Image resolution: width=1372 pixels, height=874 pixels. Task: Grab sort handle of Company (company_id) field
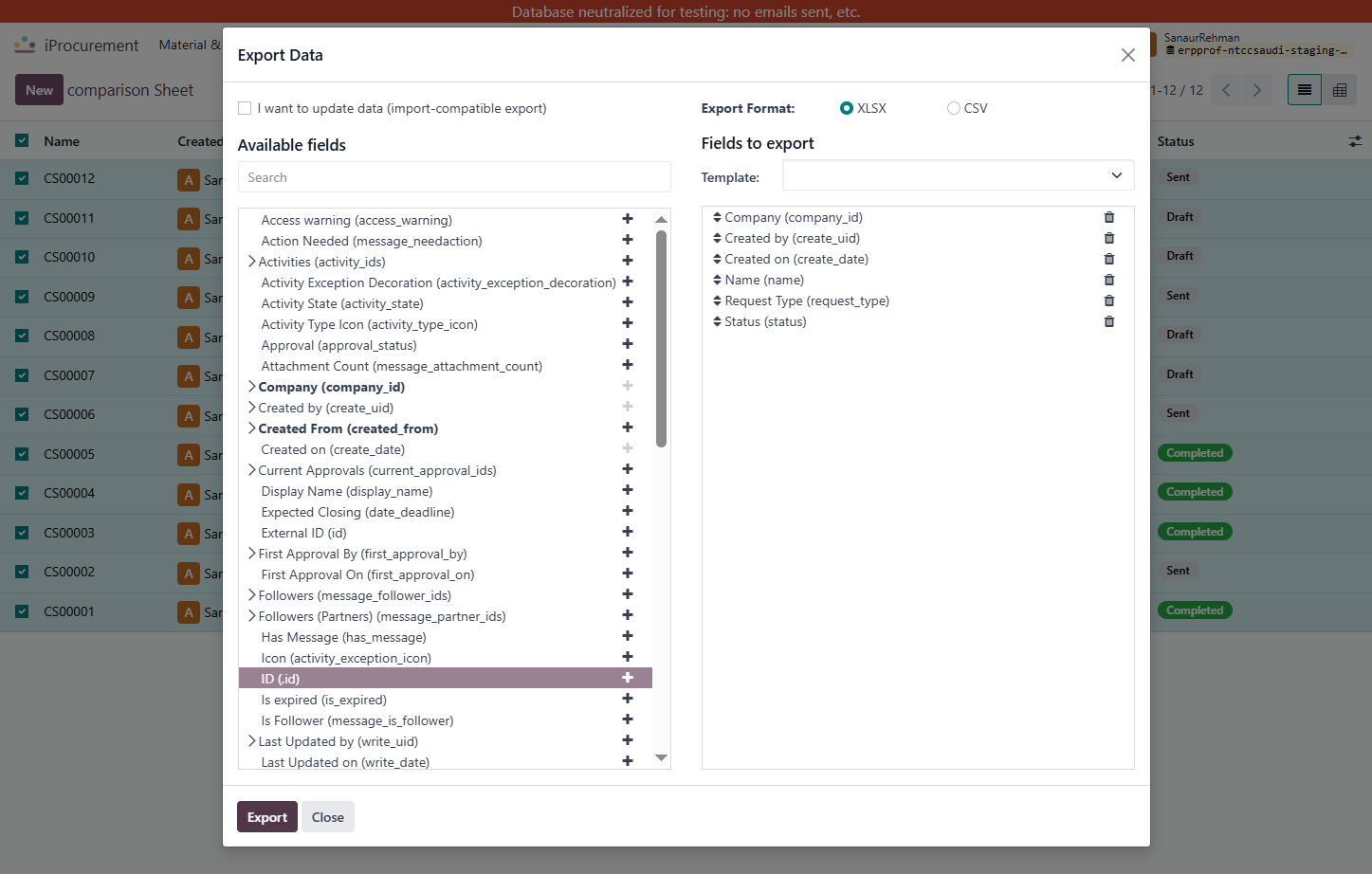point(717,217)
